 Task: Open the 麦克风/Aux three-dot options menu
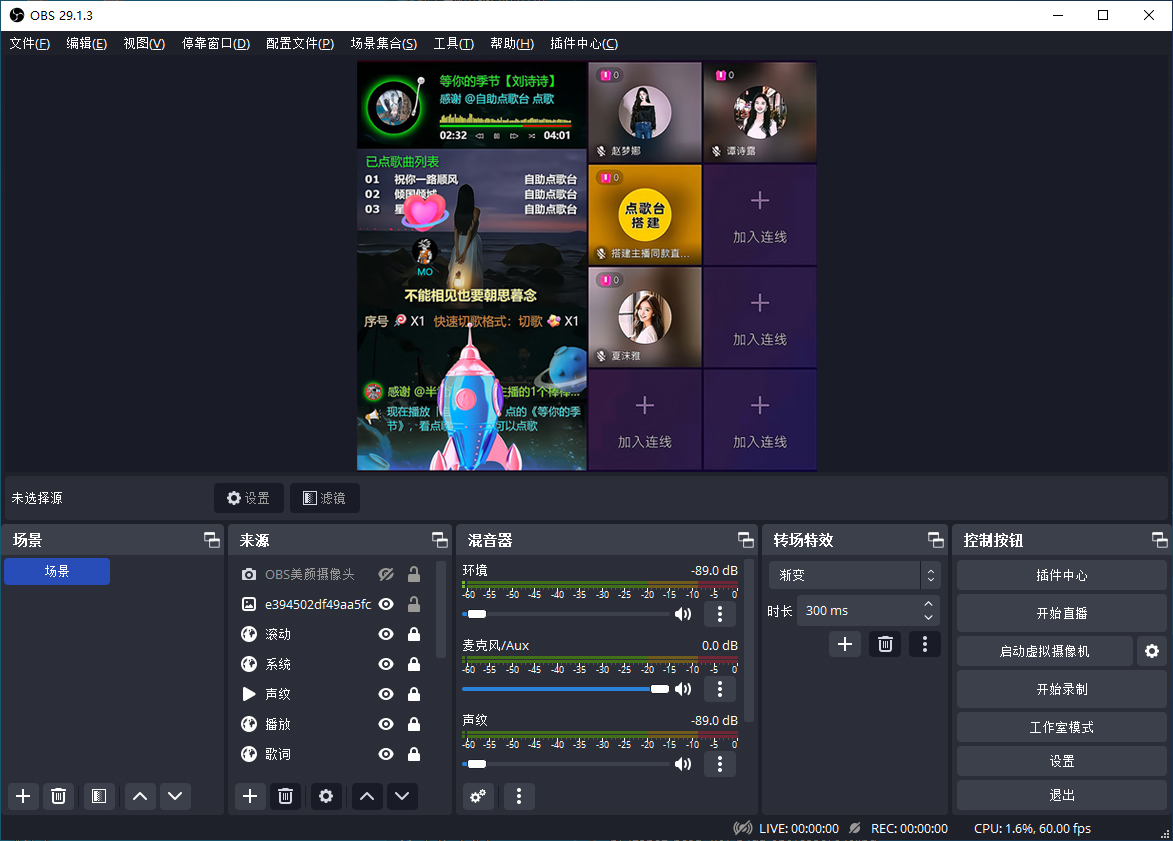pyautogui.click(x=719, y=689)
